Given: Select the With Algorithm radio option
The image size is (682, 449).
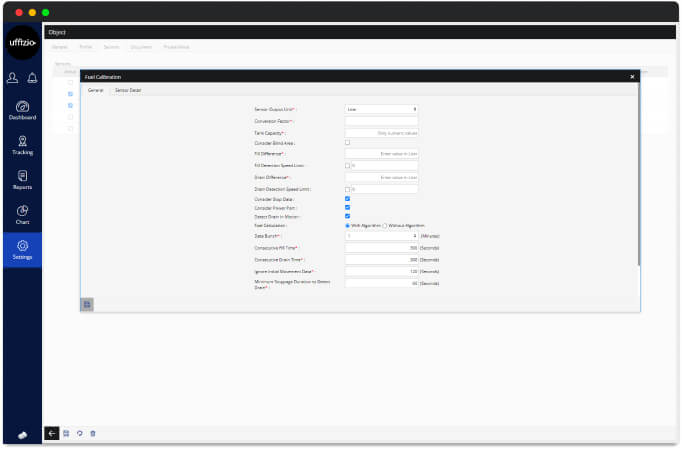Looking at the screenshot, I should click(348, 225).
